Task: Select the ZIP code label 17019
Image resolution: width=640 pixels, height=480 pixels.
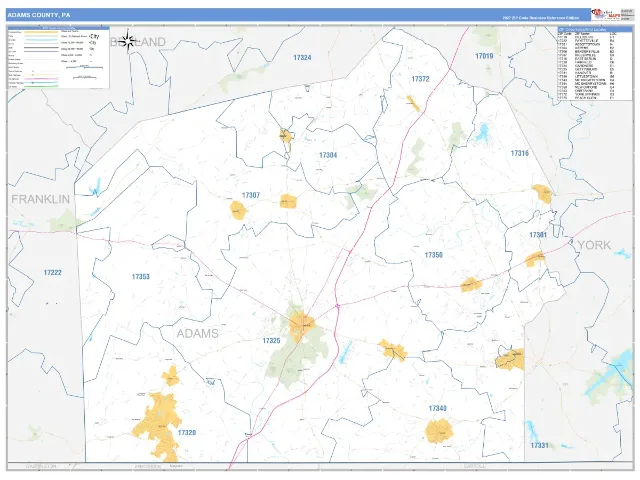Action: tap(484, 56)
